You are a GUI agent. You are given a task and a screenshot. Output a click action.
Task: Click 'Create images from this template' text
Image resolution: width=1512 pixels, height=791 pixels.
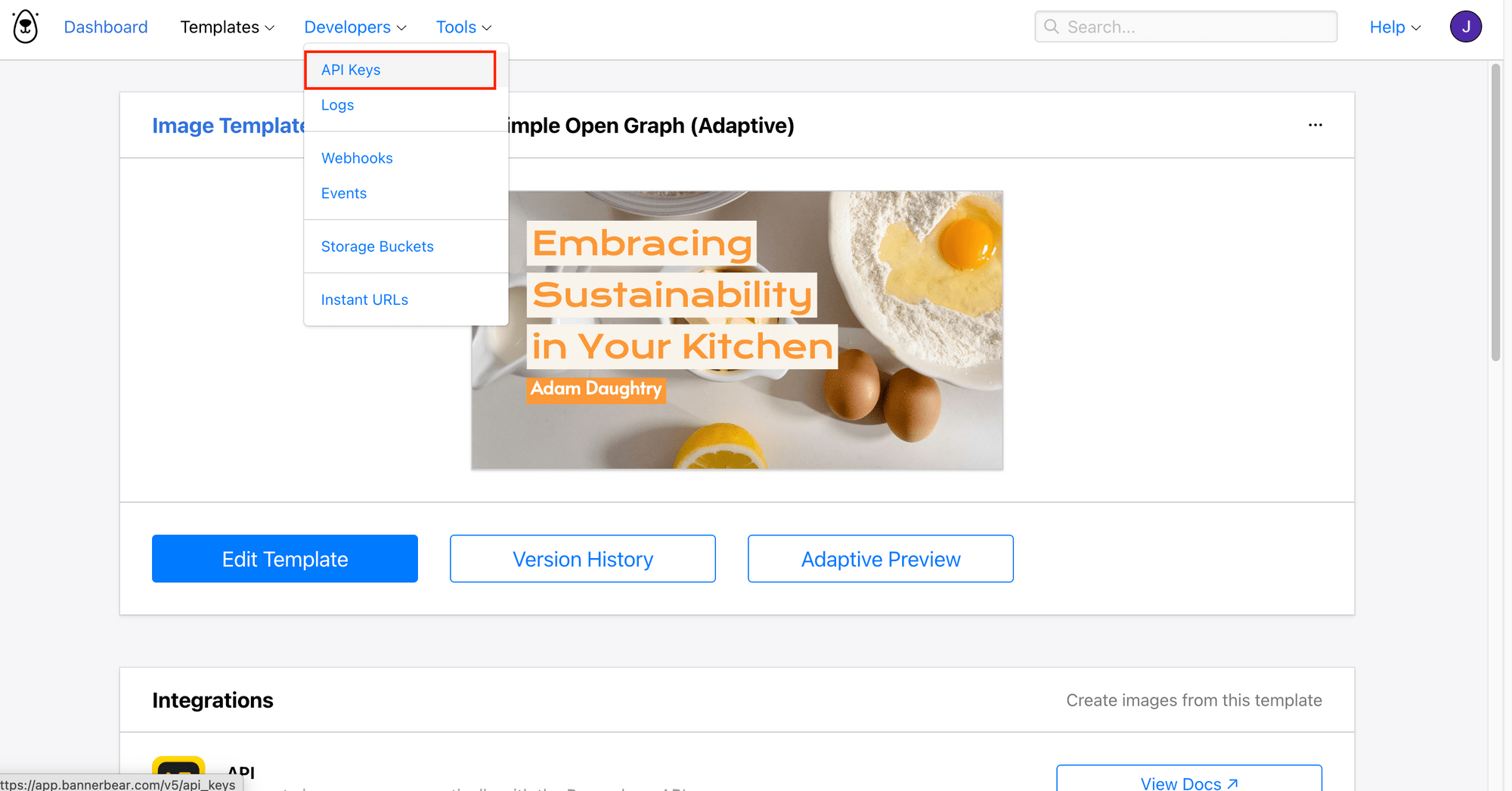(1194, 700)
